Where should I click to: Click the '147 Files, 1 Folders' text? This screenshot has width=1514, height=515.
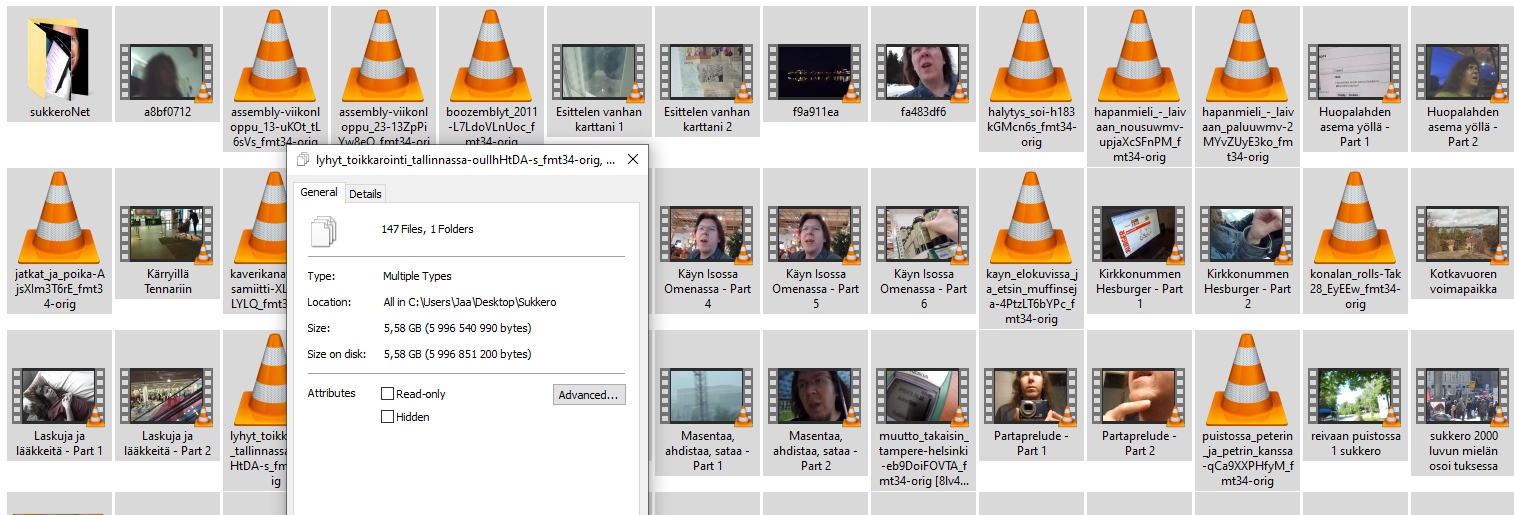pyautogui.click(x=428, y=229)
